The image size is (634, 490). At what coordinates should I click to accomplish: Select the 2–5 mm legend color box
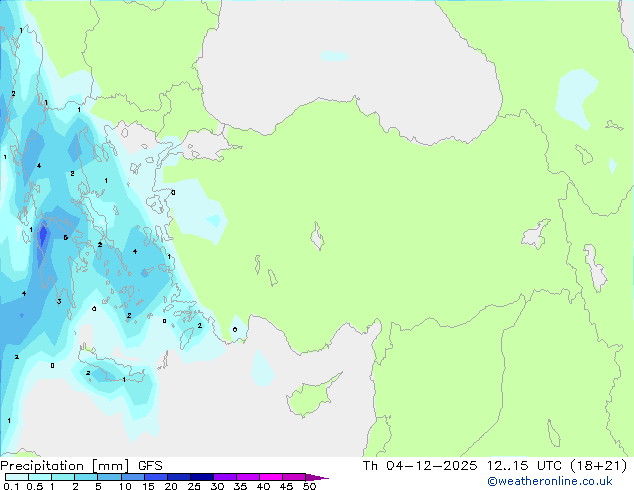pyautogui.click(x=86, y=477)
